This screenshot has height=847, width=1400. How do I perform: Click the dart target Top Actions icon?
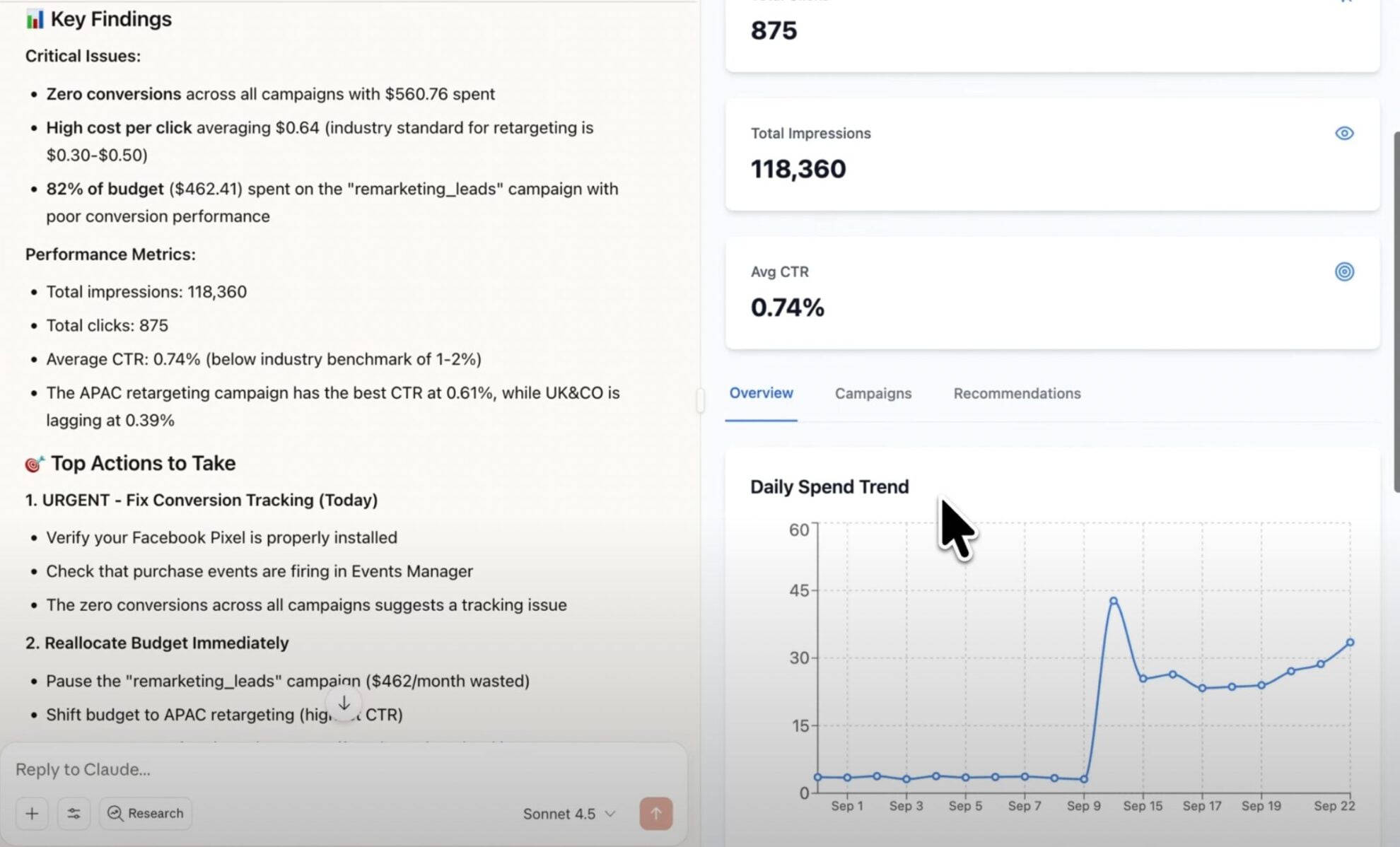point(35,464)
